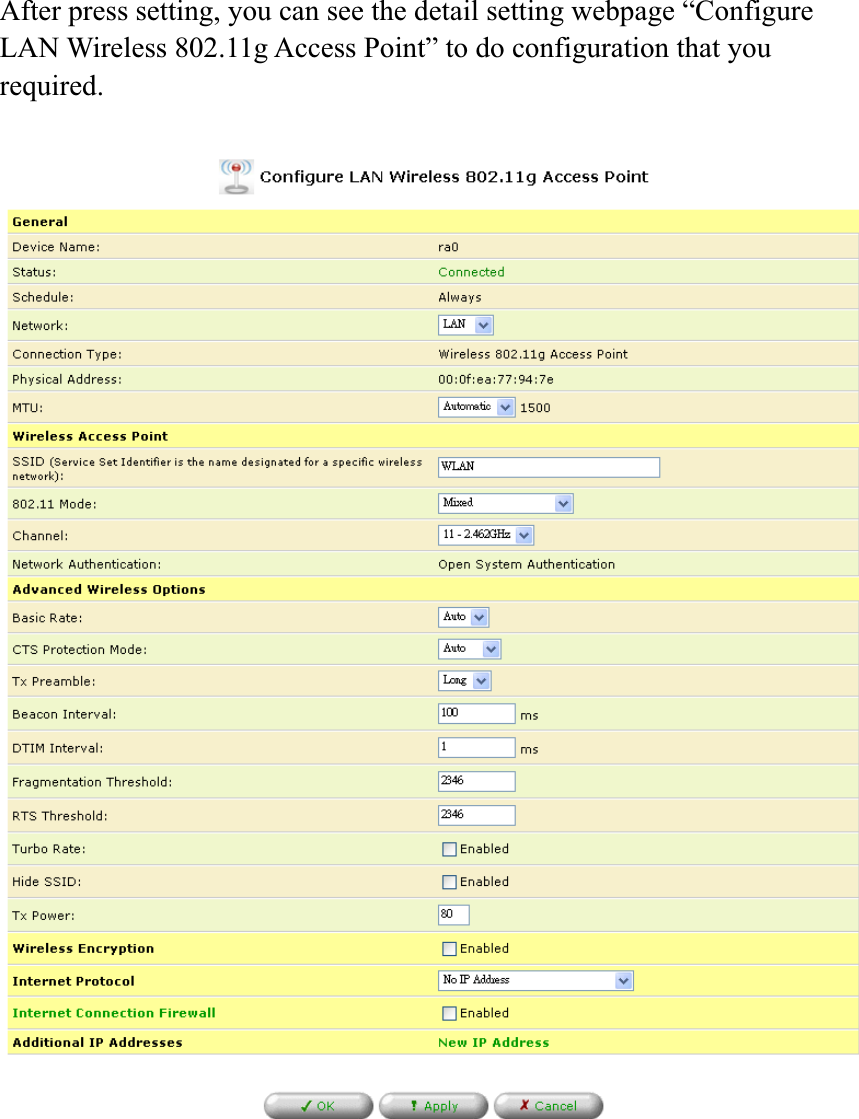Enable Turbo Rate
This screenshot has width=859, height=1119.
point(449,848)
